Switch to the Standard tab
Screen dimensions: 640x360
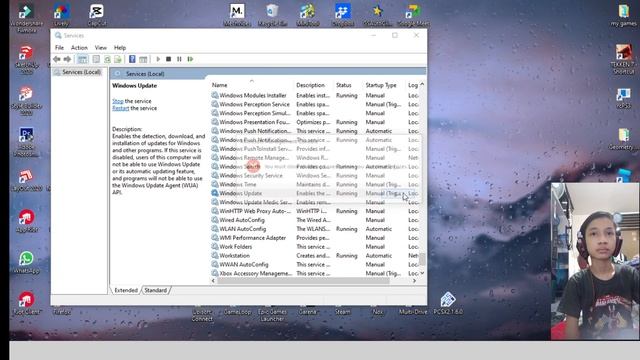pyautogui.click(x=156, y=290)
